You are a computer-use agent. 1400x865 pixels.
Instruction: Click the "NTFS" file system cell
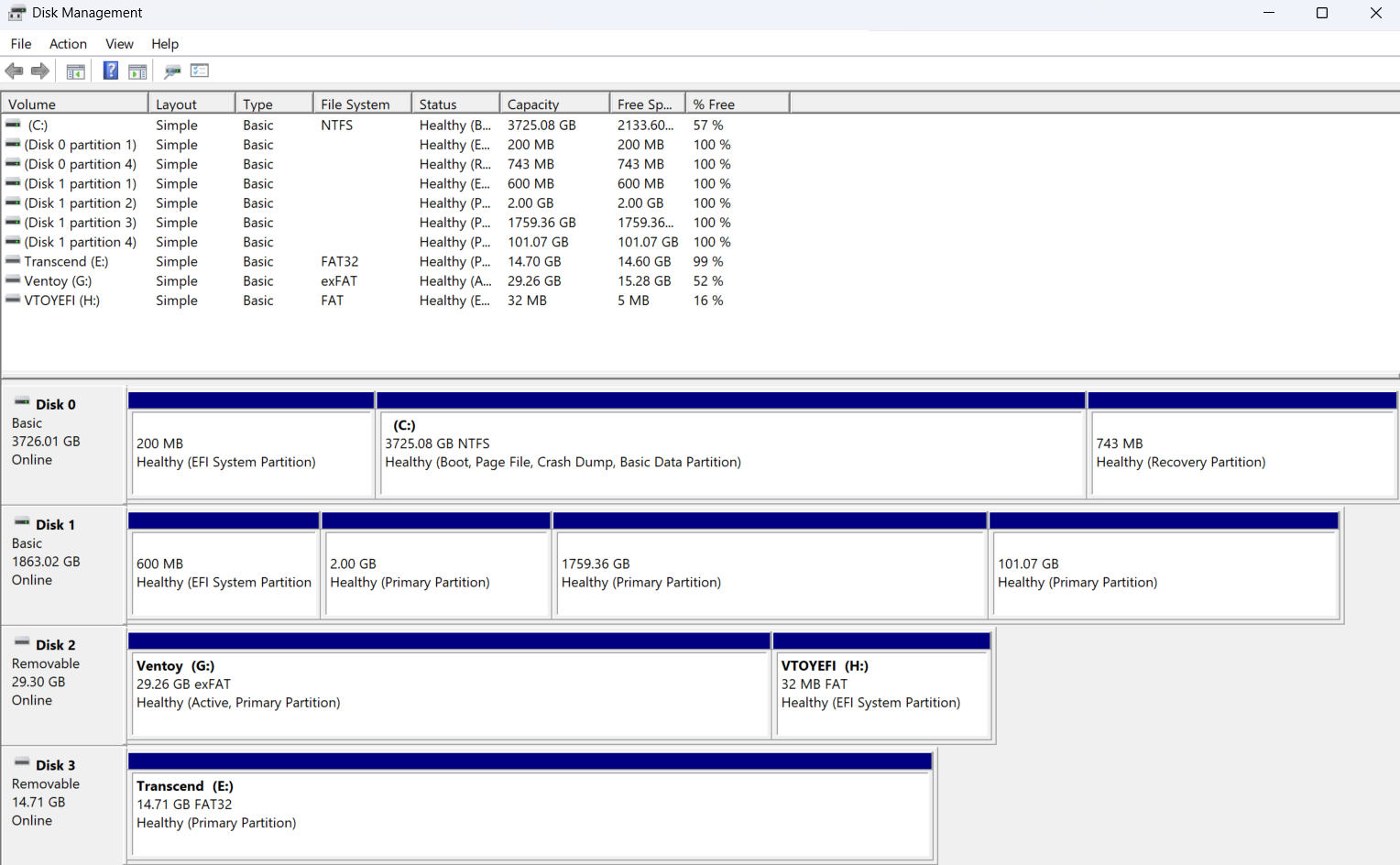click(336, 125)
